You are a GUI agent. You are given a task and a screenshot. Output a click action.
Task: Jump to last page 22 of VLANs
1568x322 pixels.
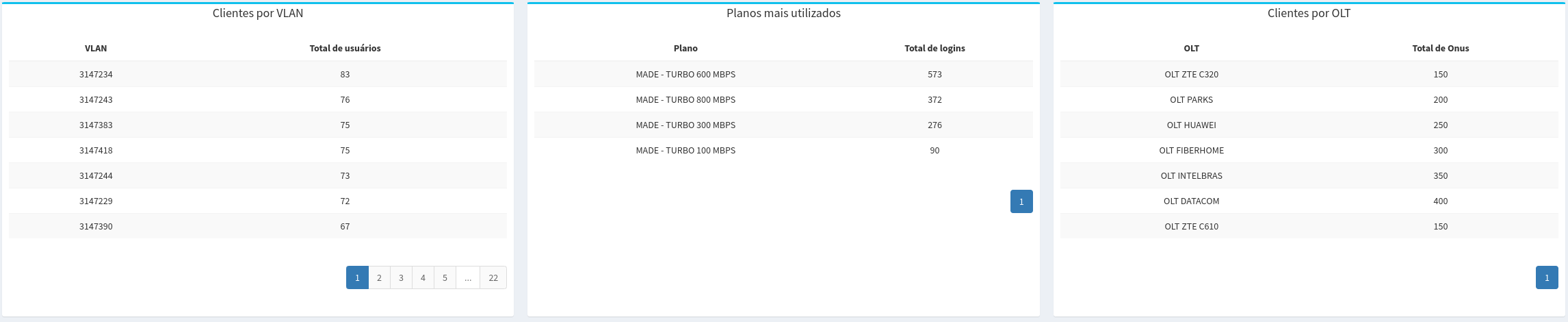493,277
